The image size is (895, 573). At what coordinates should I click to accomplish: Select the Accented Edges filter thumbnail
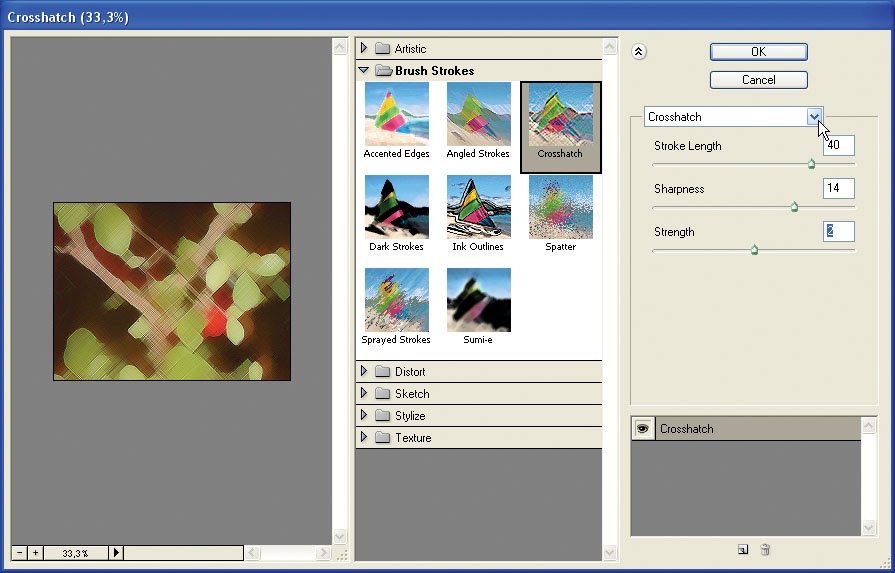click(397, 114)
